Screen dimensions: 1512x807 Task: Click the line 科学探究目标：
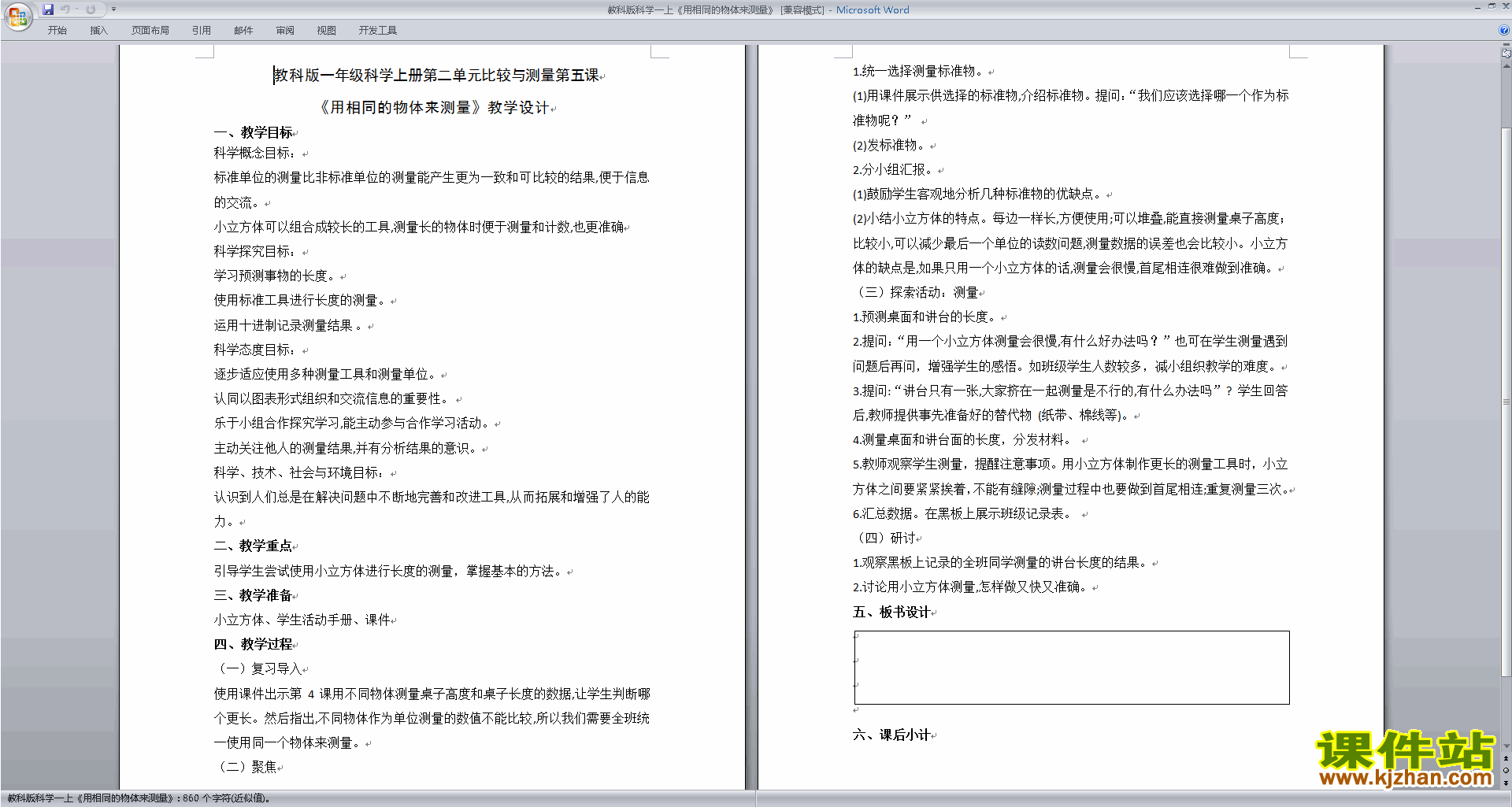(x=257, y=251)
